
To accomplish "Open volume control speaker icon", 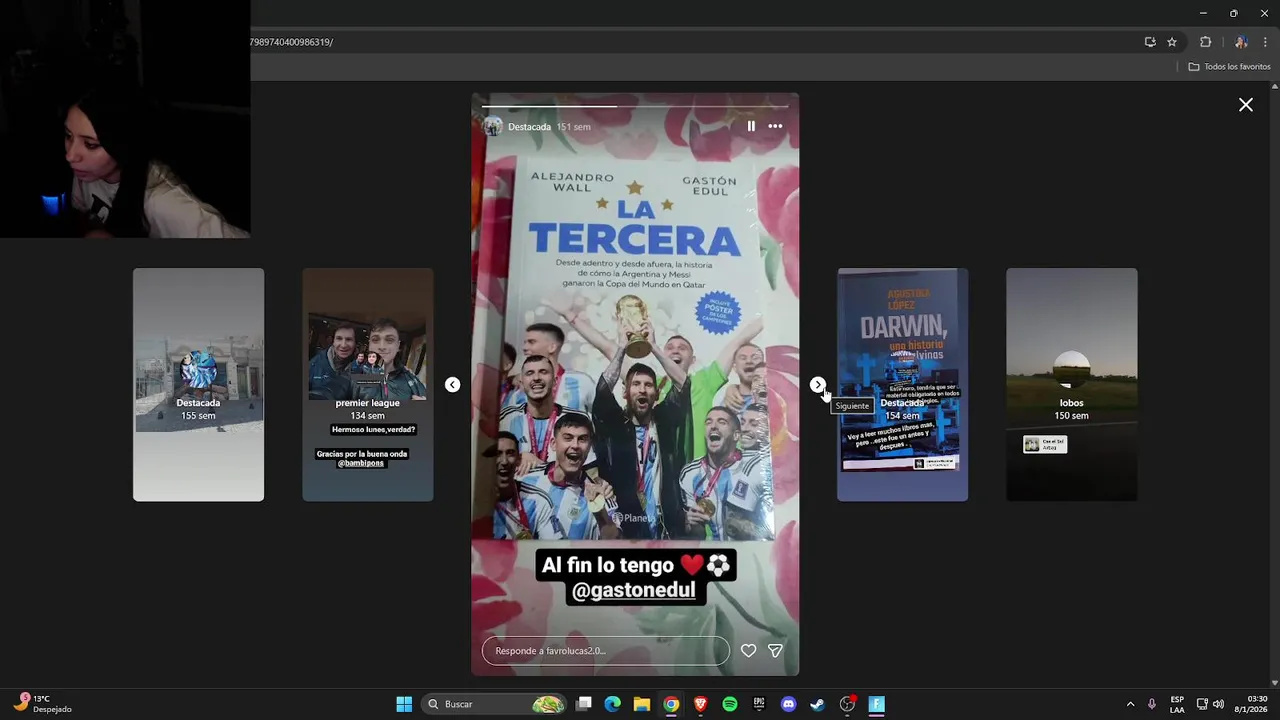I will 1218,704.
